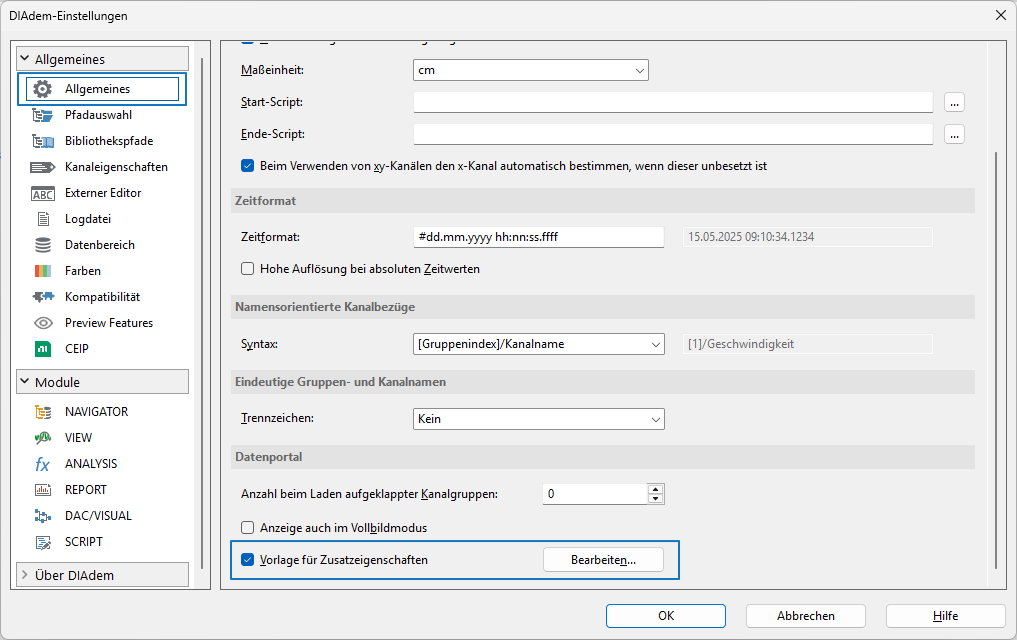Click into the Zeitformat input field
Viewport: 1017px width, 640px height.
click(538, 237)
